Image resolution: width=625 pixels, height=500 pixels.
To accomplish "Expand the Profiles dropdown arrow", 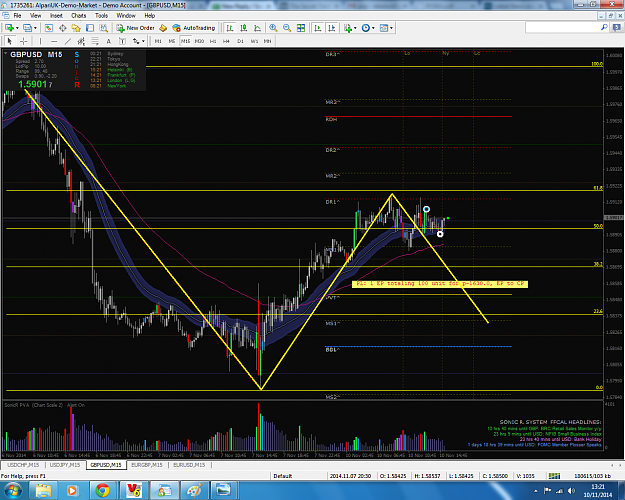I will pos(35,28).
